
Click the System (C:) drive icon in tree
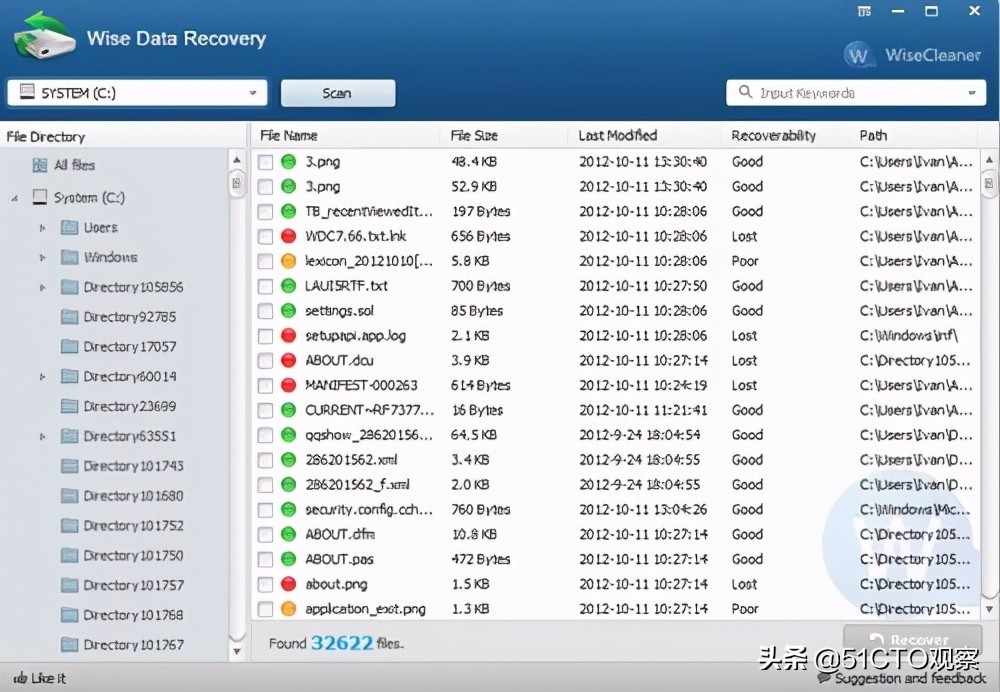[x=40, y=197]
